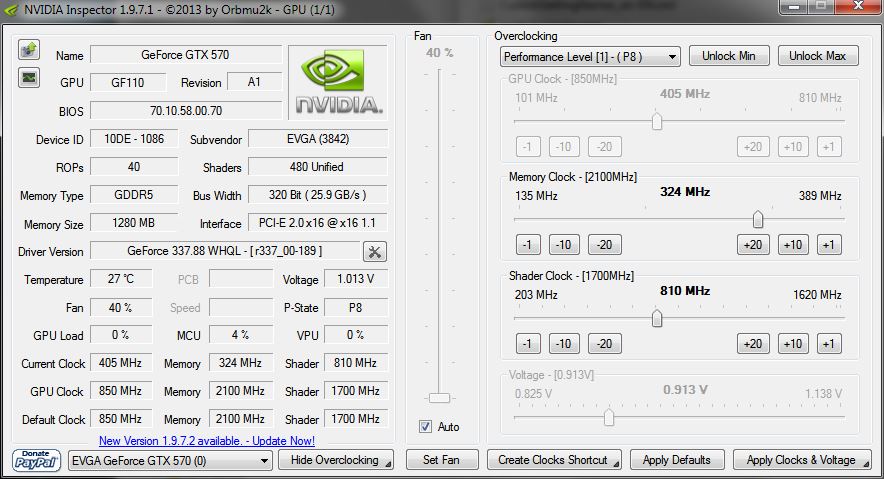Increase Memory Clock with +10 button
This screenshot has width=884, height=479.
[x=793, y=245]
